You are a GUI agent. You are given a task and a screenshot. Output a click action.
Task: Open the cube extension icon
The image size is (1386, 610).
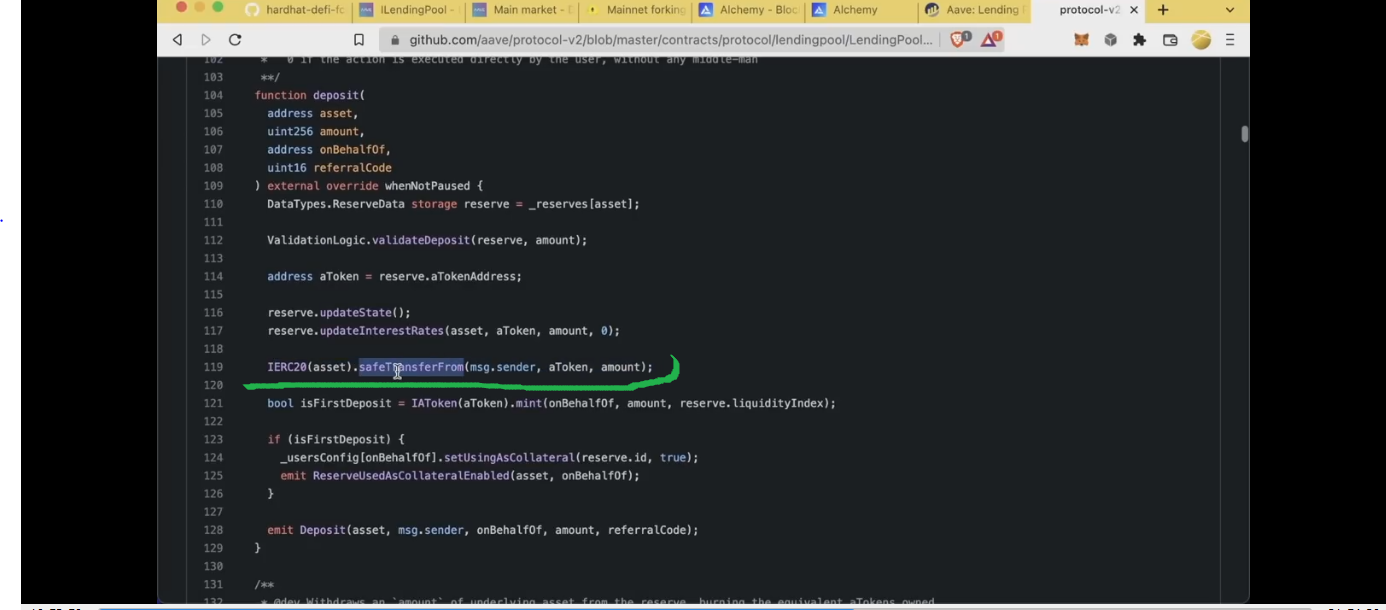point(1110,40)
